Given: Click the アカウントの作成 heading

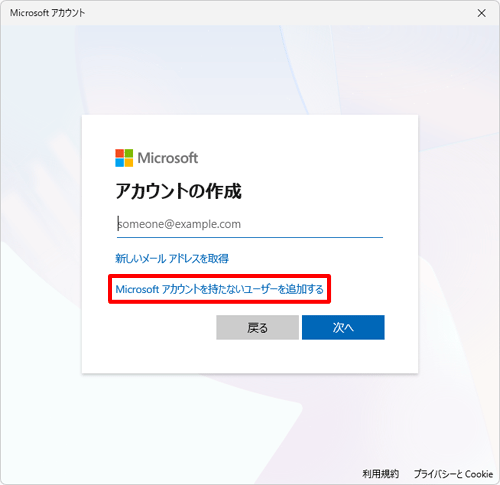Looking at the screenshot, I should point(178,191).
